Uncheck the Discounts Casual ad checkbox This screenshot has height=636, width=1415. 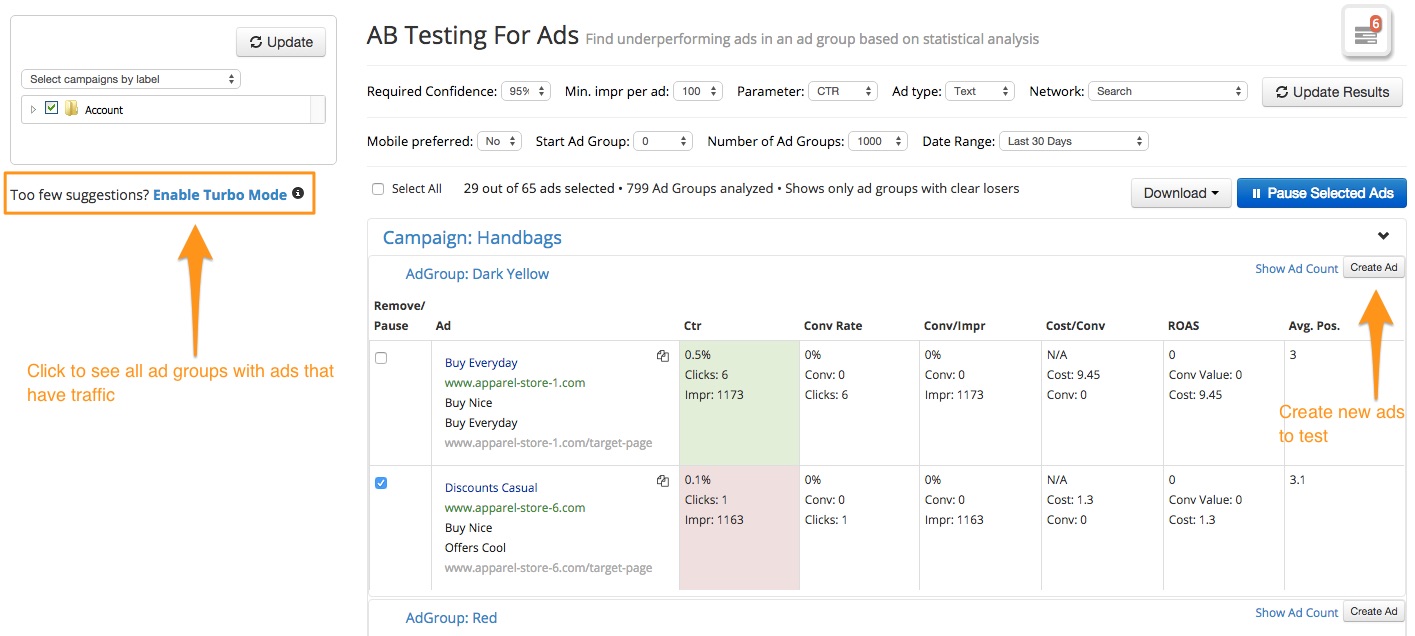click(x=381, y=483)
